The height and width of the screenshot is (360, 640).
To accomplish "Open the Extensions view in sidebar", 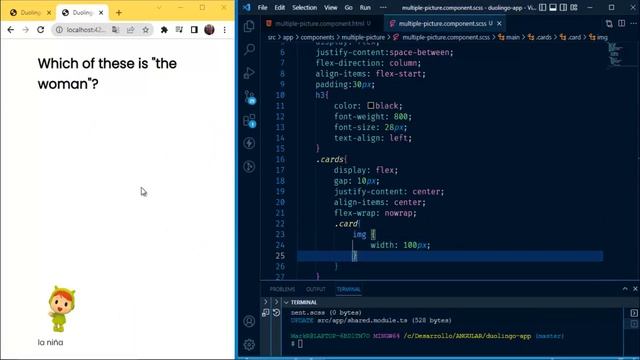I will point(249,120).
